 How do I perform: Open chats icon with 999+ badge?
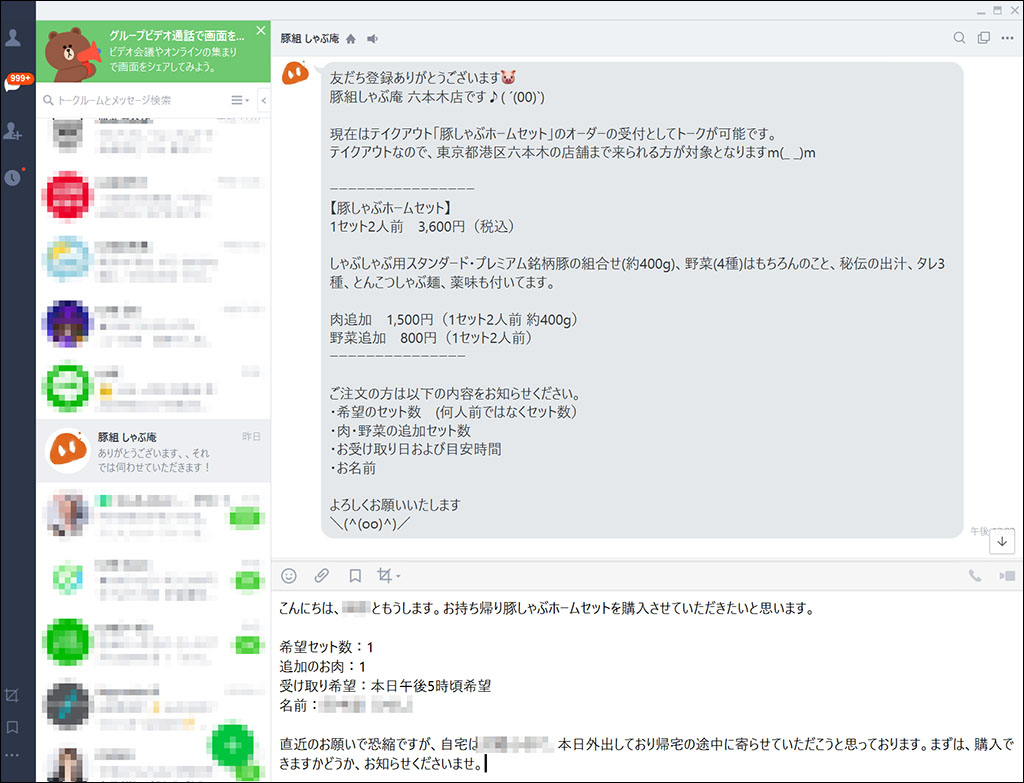[16, 83]
